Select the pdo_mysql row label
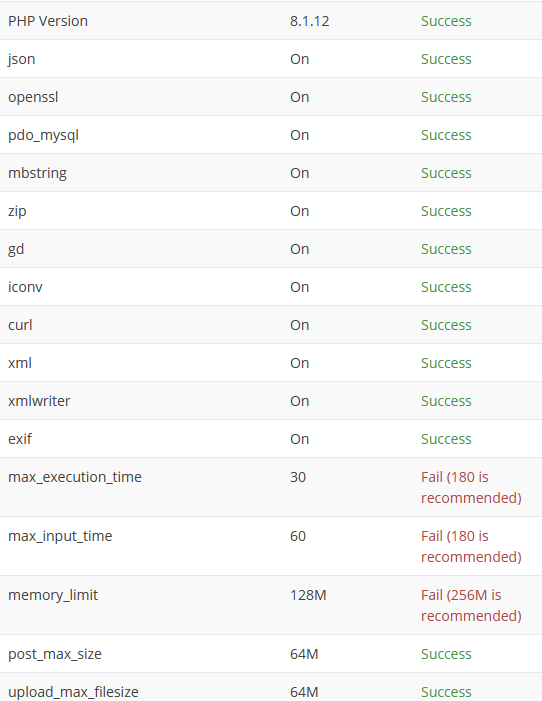 [43, 135]
